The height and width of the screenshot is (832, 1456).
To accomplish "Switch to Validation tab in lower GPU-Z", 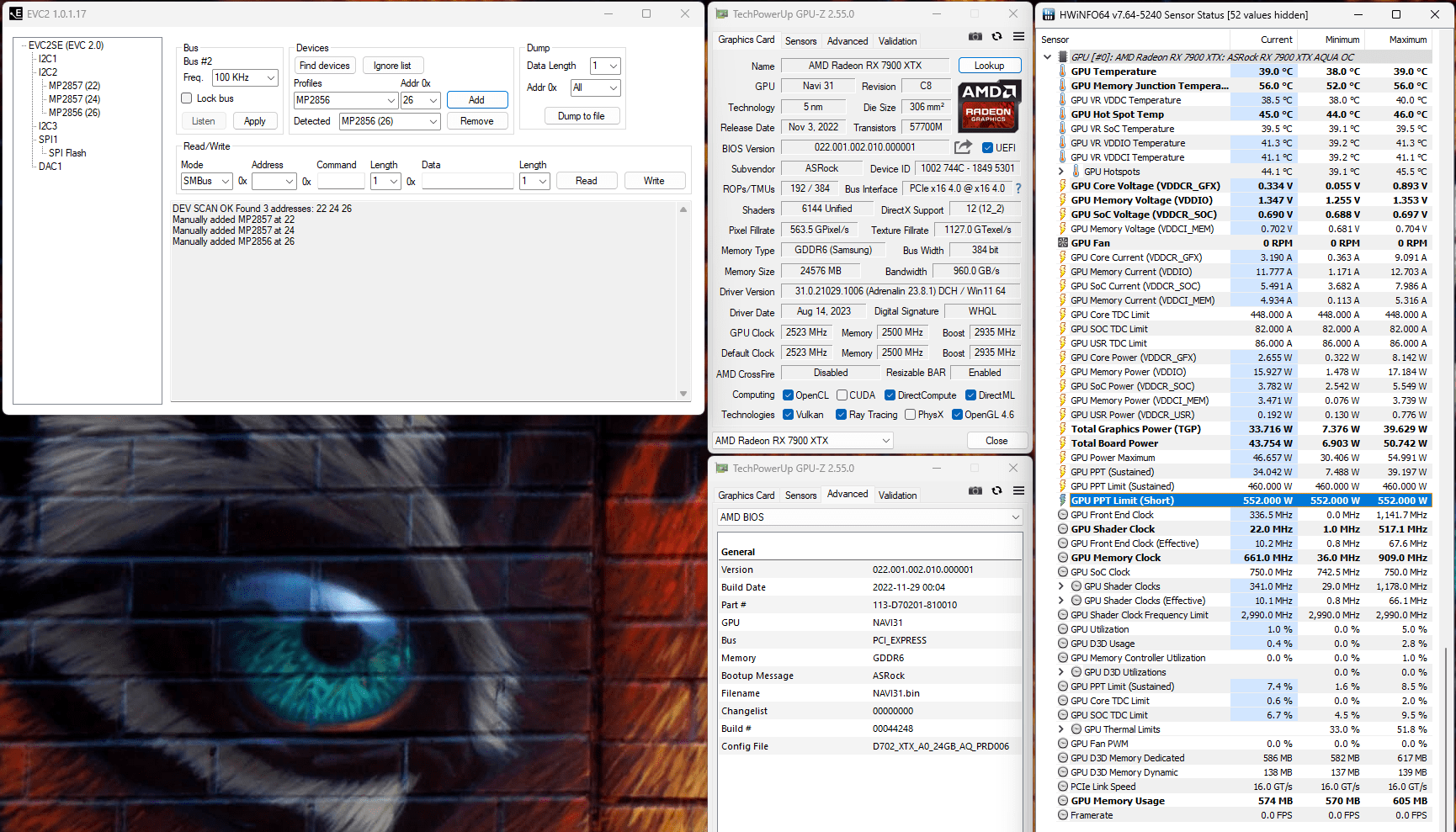I will point(898,495).
